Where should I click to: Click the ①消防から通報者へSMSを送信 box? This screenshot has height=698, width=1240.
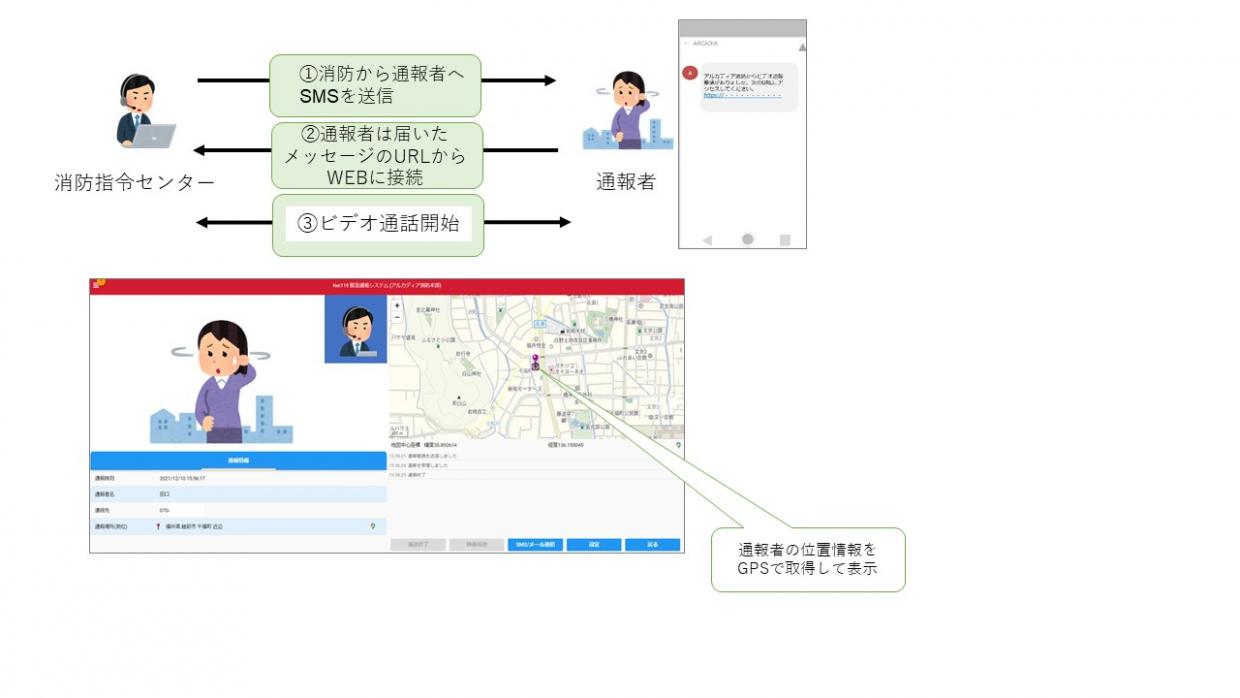click(x=375, y=85)
